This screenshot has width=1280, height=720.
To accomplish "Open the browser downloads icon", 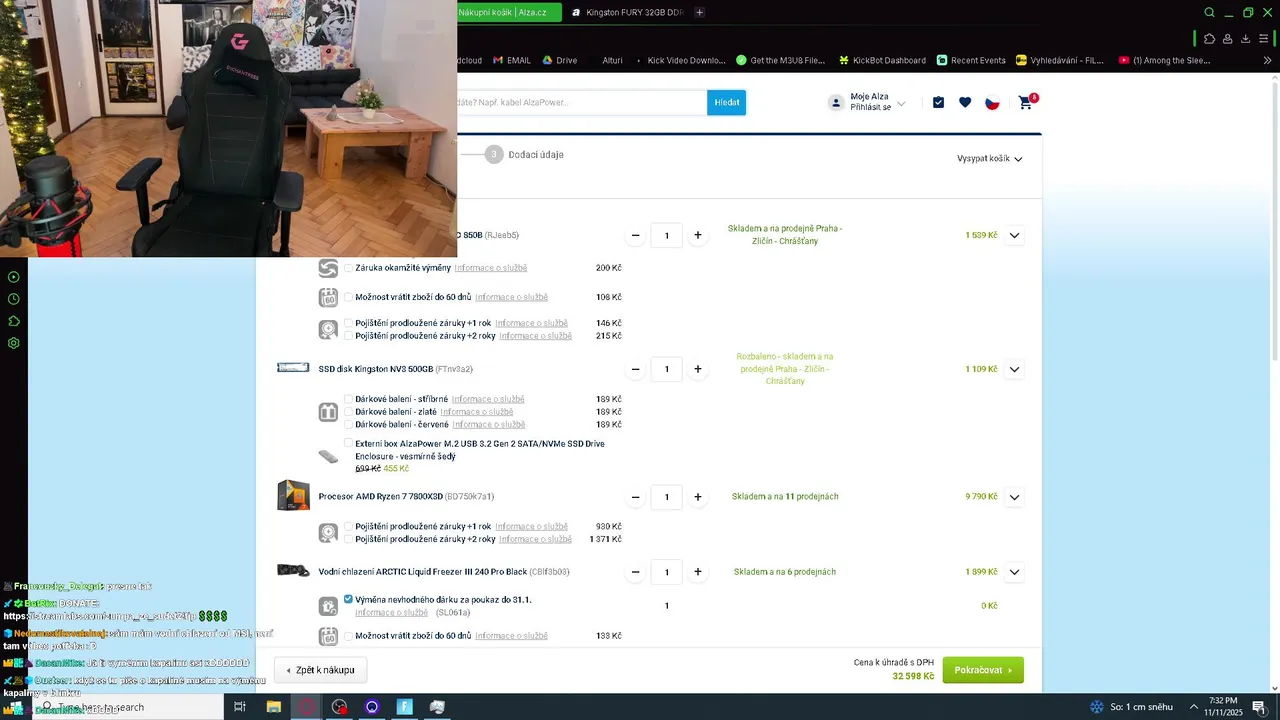I will pos(1246,39).
